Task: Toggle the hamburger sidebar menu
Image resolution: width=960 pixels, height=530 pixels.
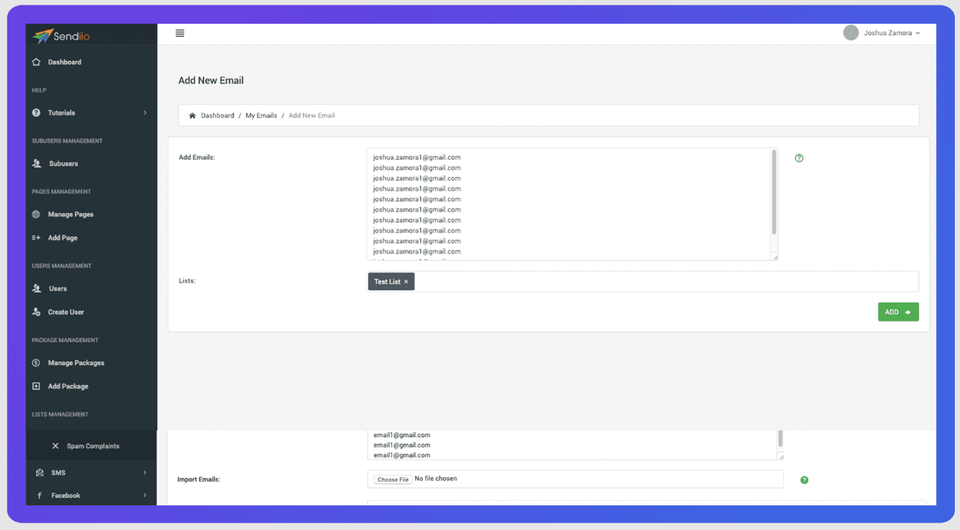Action: click(x=180, y=33)
